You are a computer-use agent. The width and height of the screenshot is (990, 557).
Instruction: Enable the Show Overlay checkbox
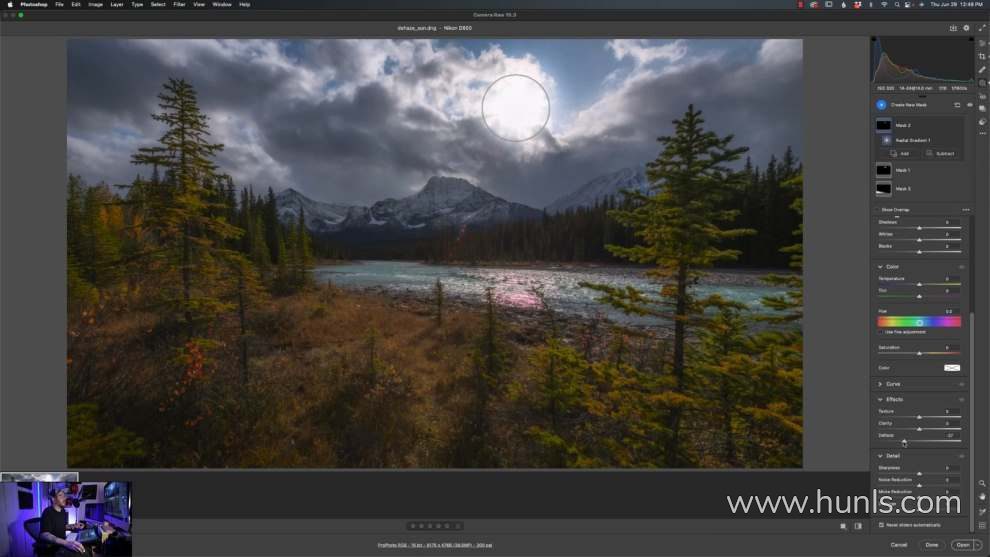point(878,210)
